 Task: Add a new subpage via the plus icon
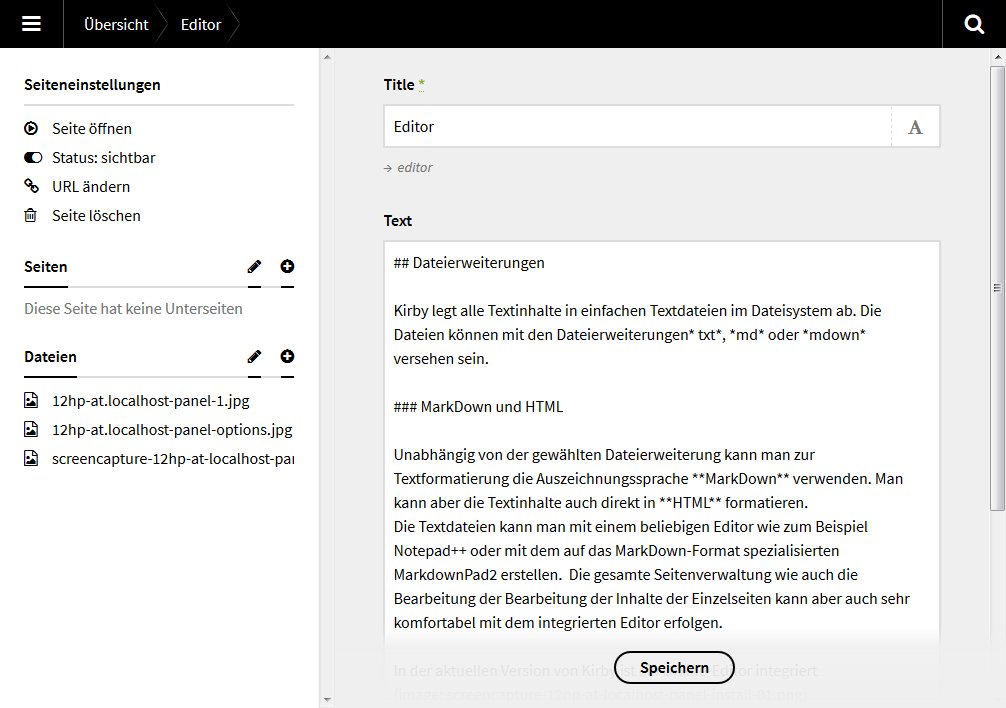[x=287, y=266]
